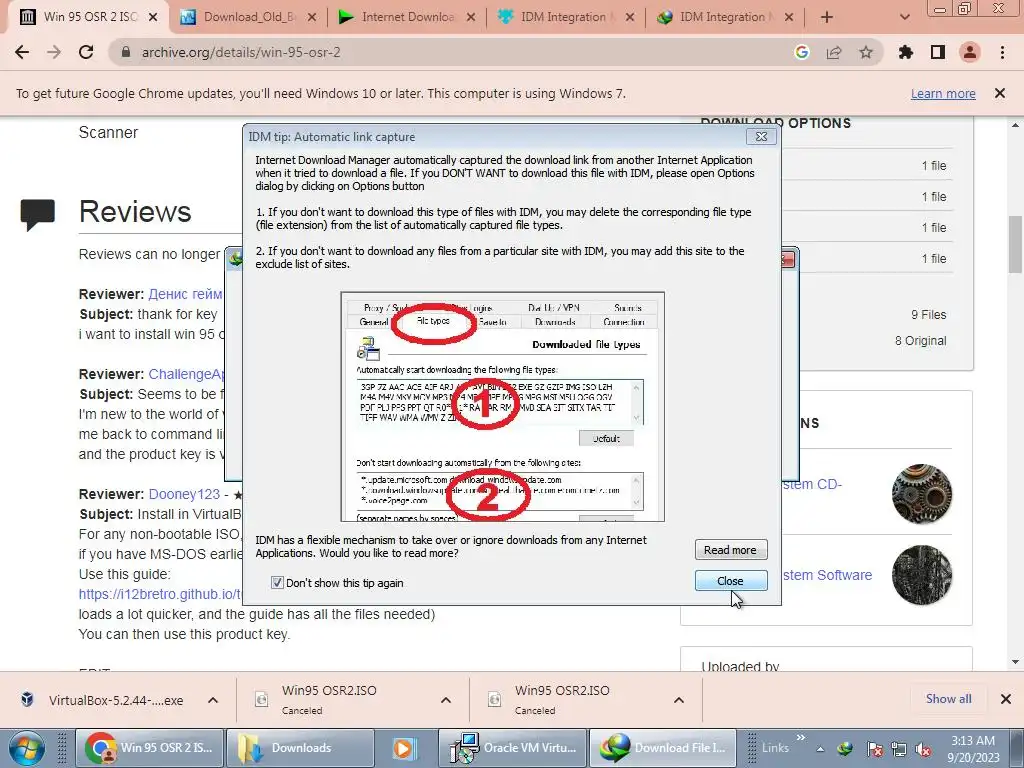Toggle Don't show this tip again checkbox
This screenshot has width=1024, height=768.
[277, 583]
